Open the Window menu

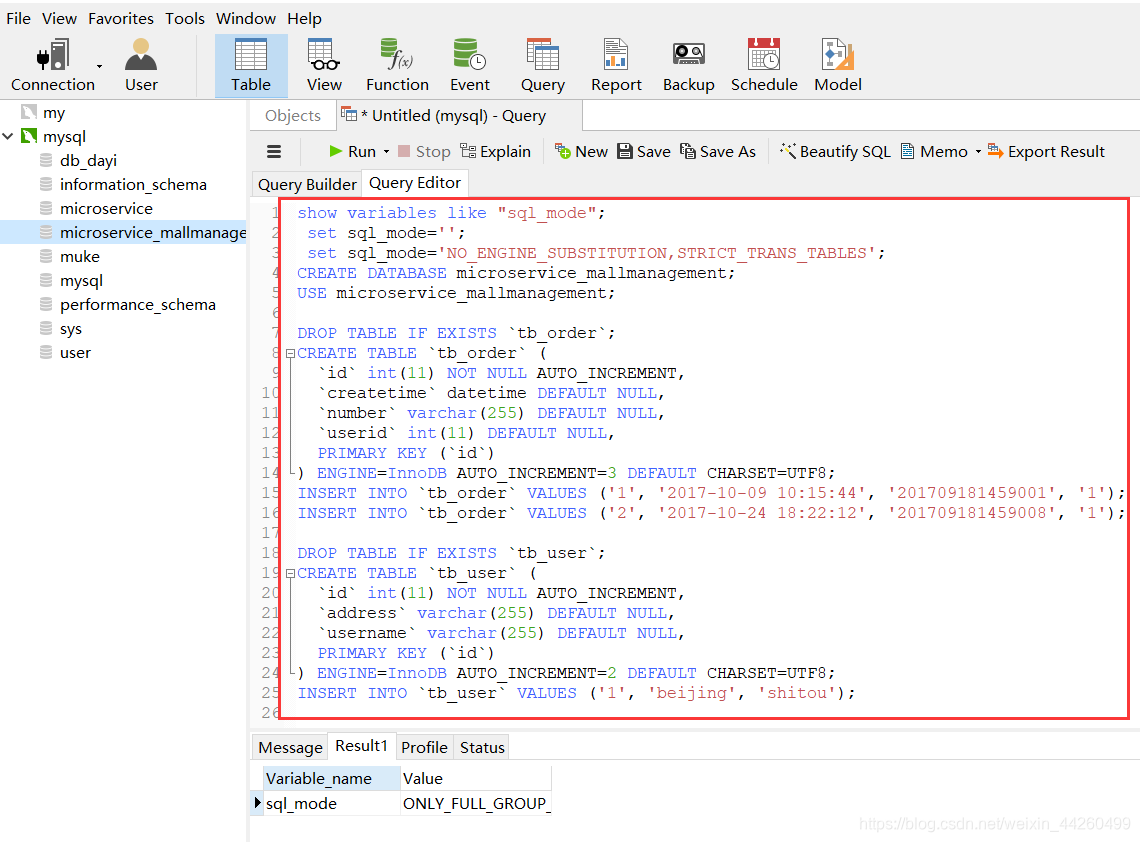tap(246, 18)
